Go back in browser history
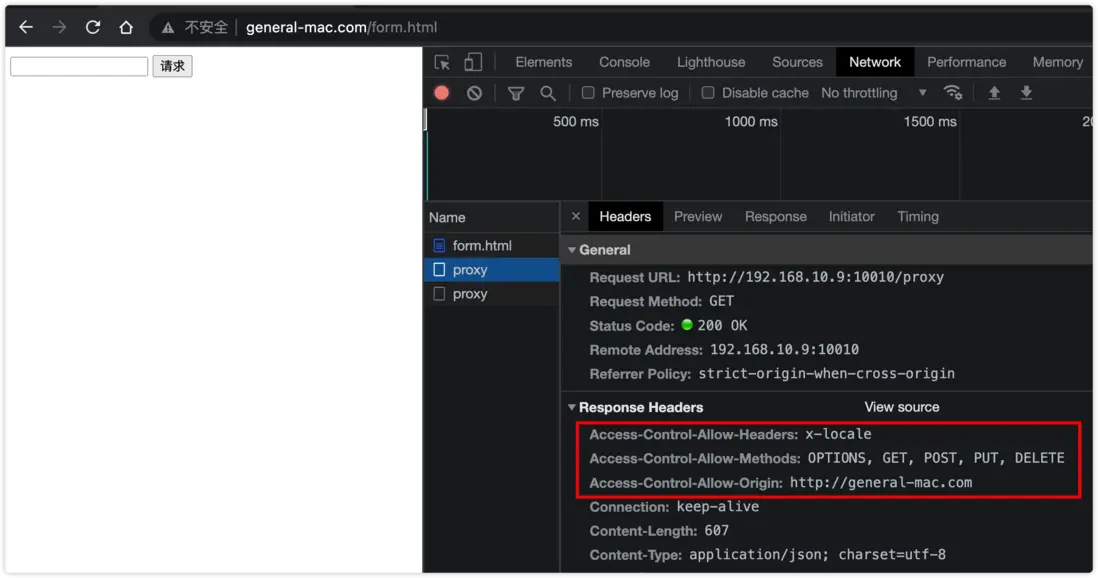The image size is (1098, 578). 26,27
